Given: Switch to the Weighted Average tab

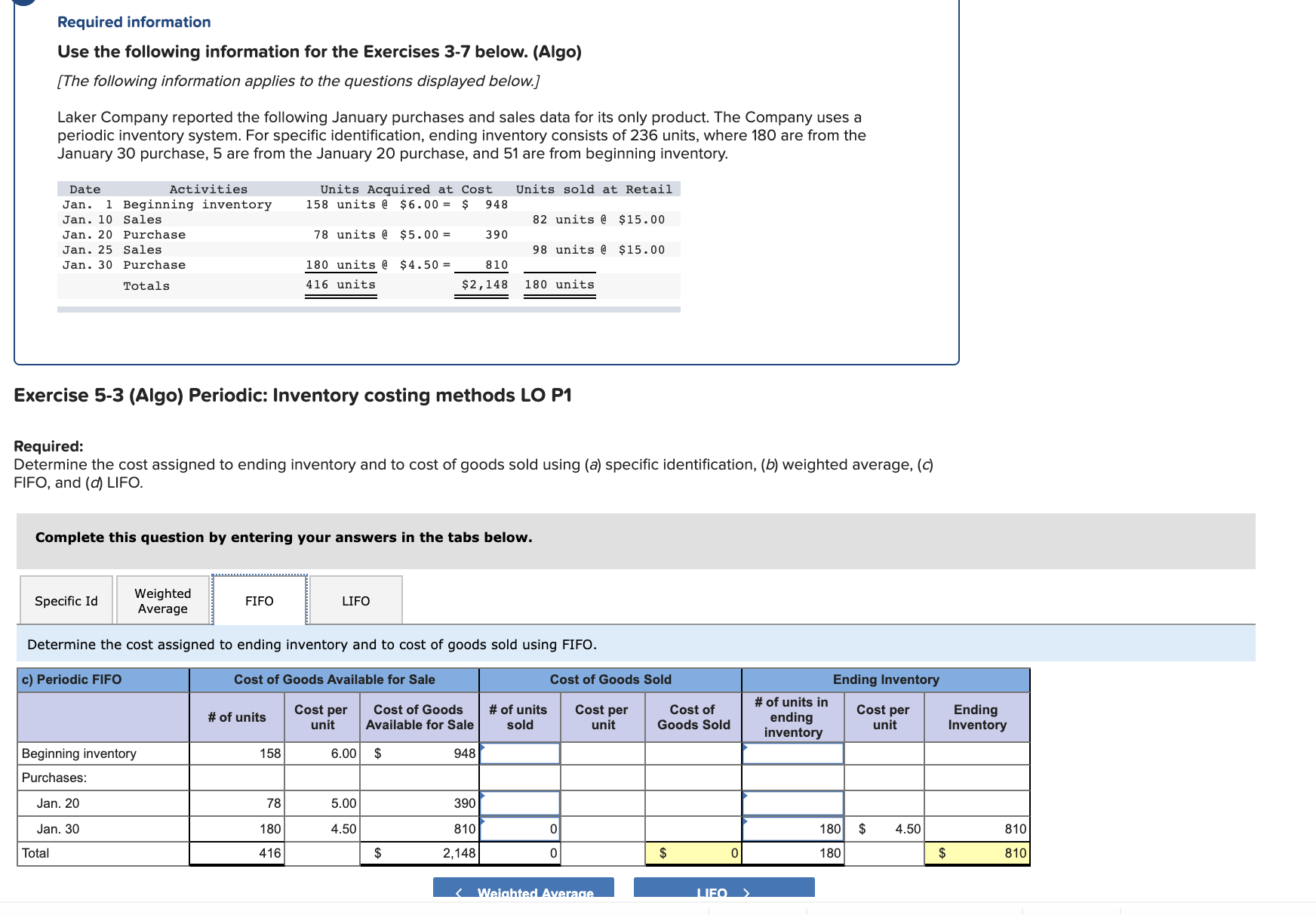Looking at the screenshot, I should (x=163, y=600).
